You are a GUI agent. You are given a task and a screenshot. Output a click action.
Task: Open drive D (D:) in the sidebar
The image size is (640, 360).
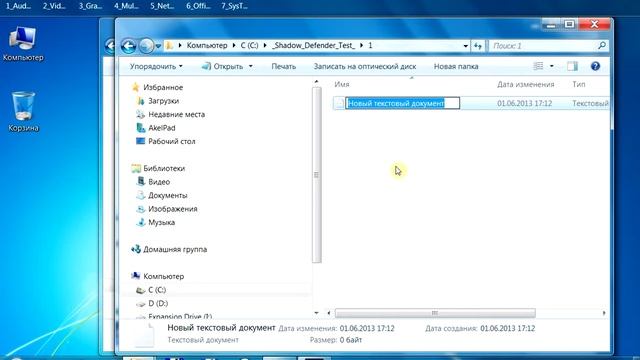[x=158, y=303]
